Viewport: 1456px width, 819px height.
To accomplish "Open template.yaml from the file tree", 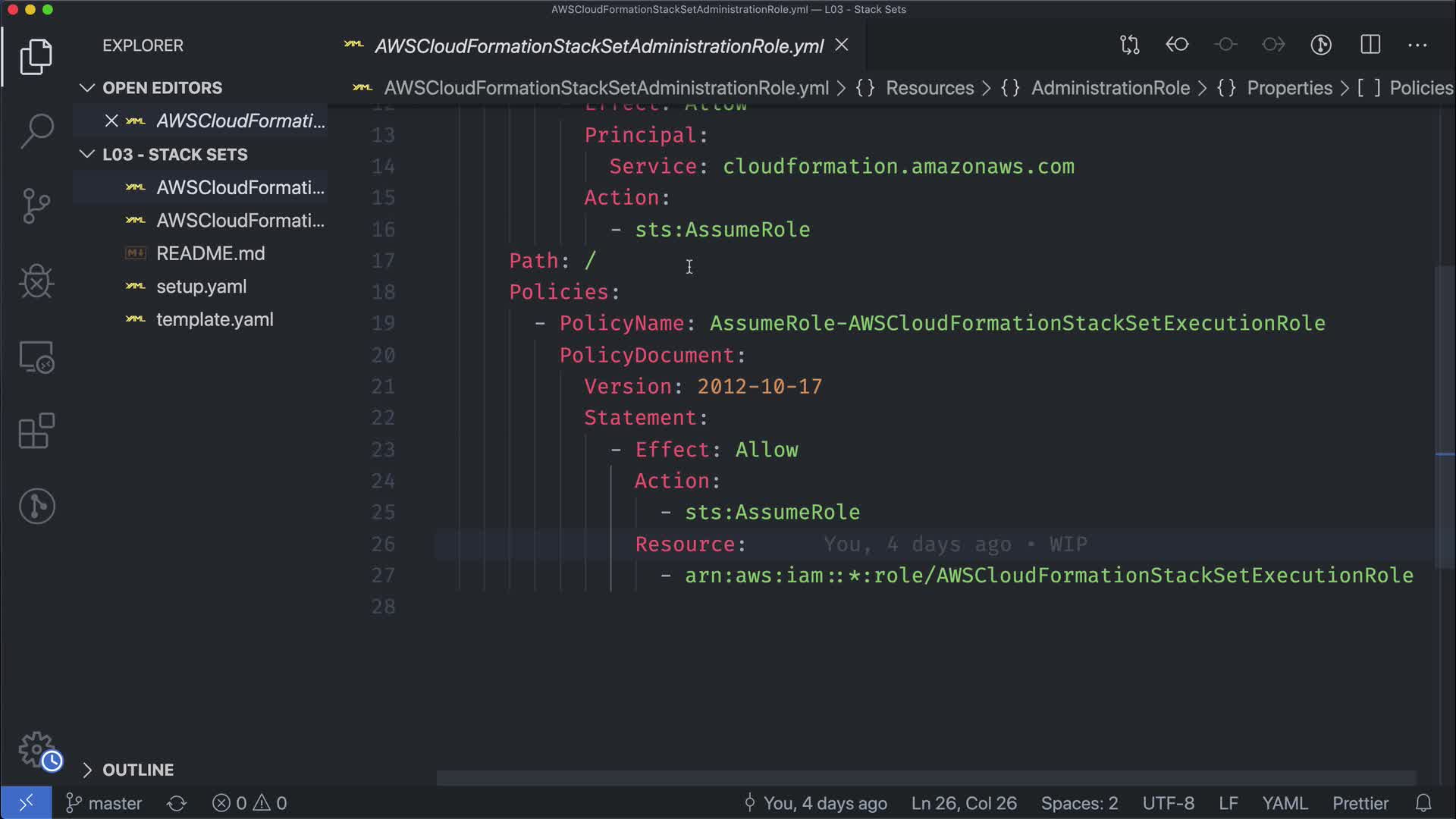I will (x=215, y=319).
